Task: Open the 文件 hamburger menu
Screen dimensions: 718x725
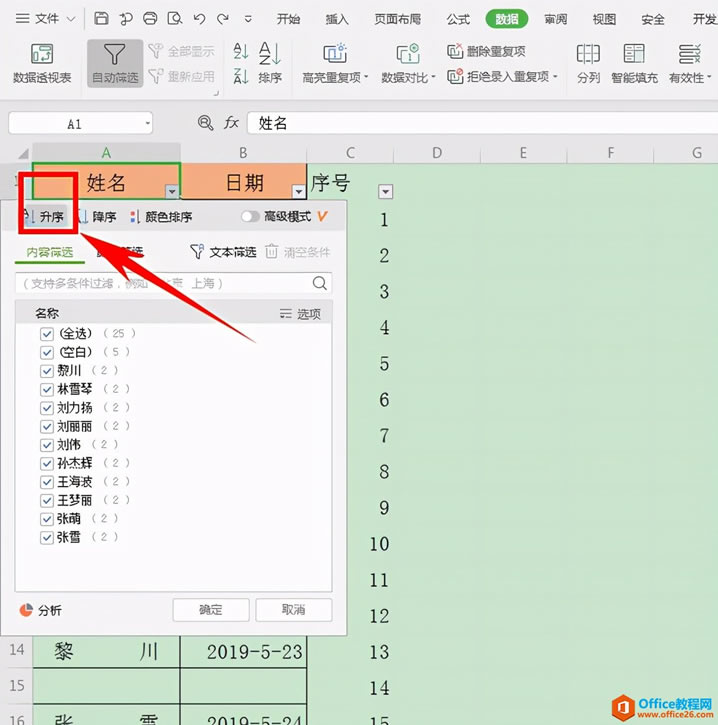Action: pos(23,18)
